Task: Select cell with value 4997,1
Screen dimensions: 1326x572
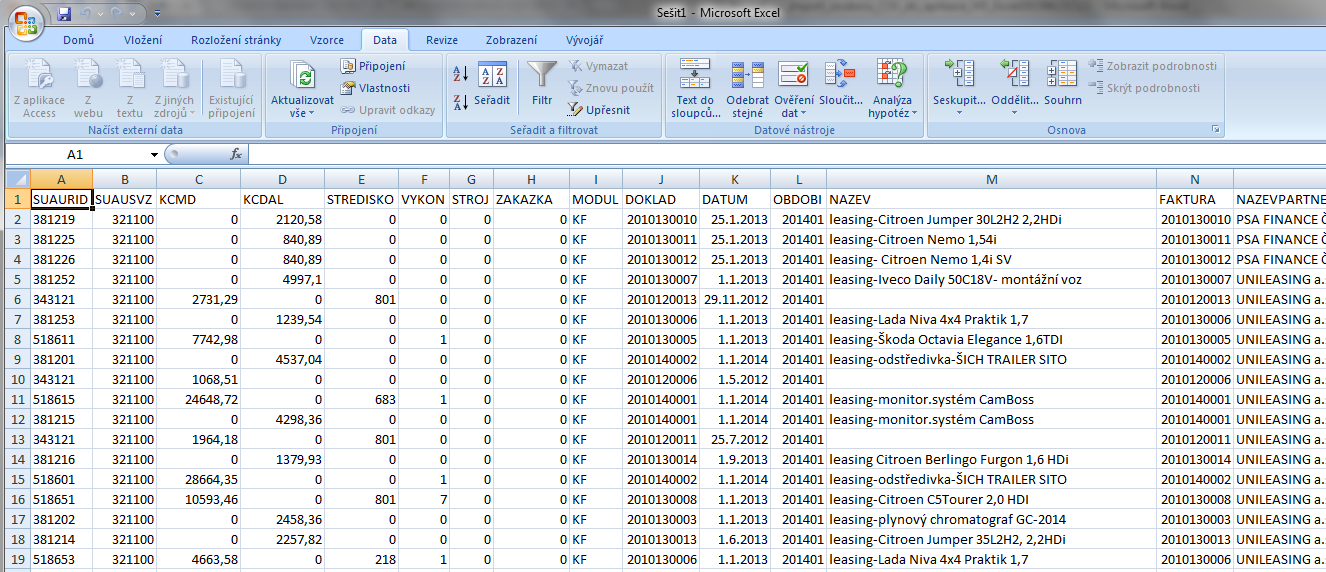Action: point(282,279)
